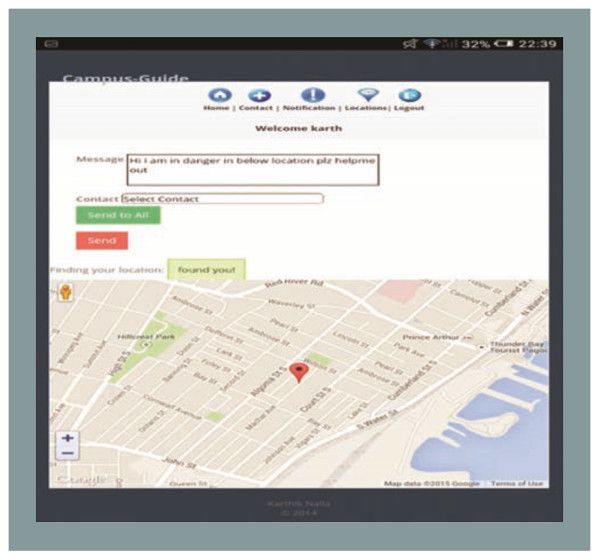Open the Home icon in navigation
599x560 pixels.
(x=220, y=95)
